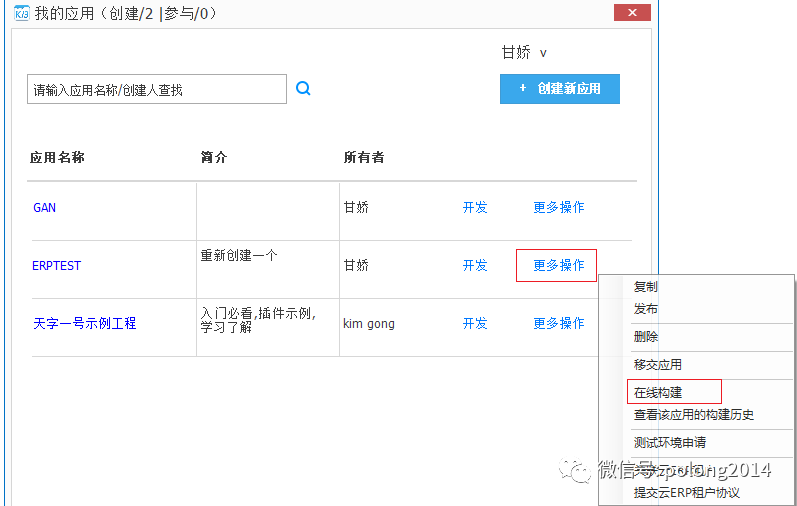This screenshot has width=797, height=506.
Task: Focus the application name search field
Action: point(156,90)
